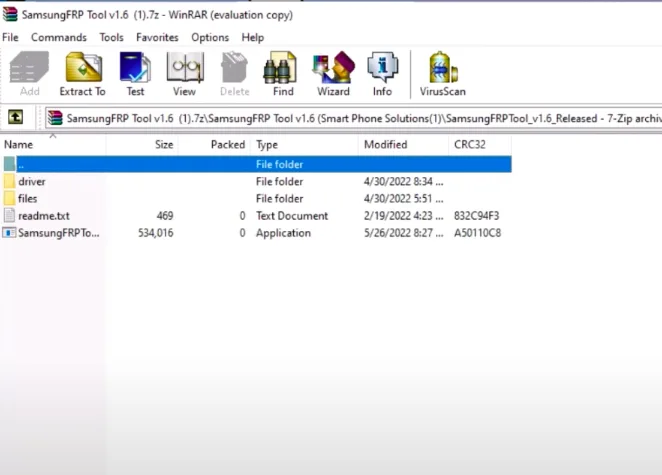Click the readme.txt document icon
The image size is (662, 475).
[x=9, y=215]
